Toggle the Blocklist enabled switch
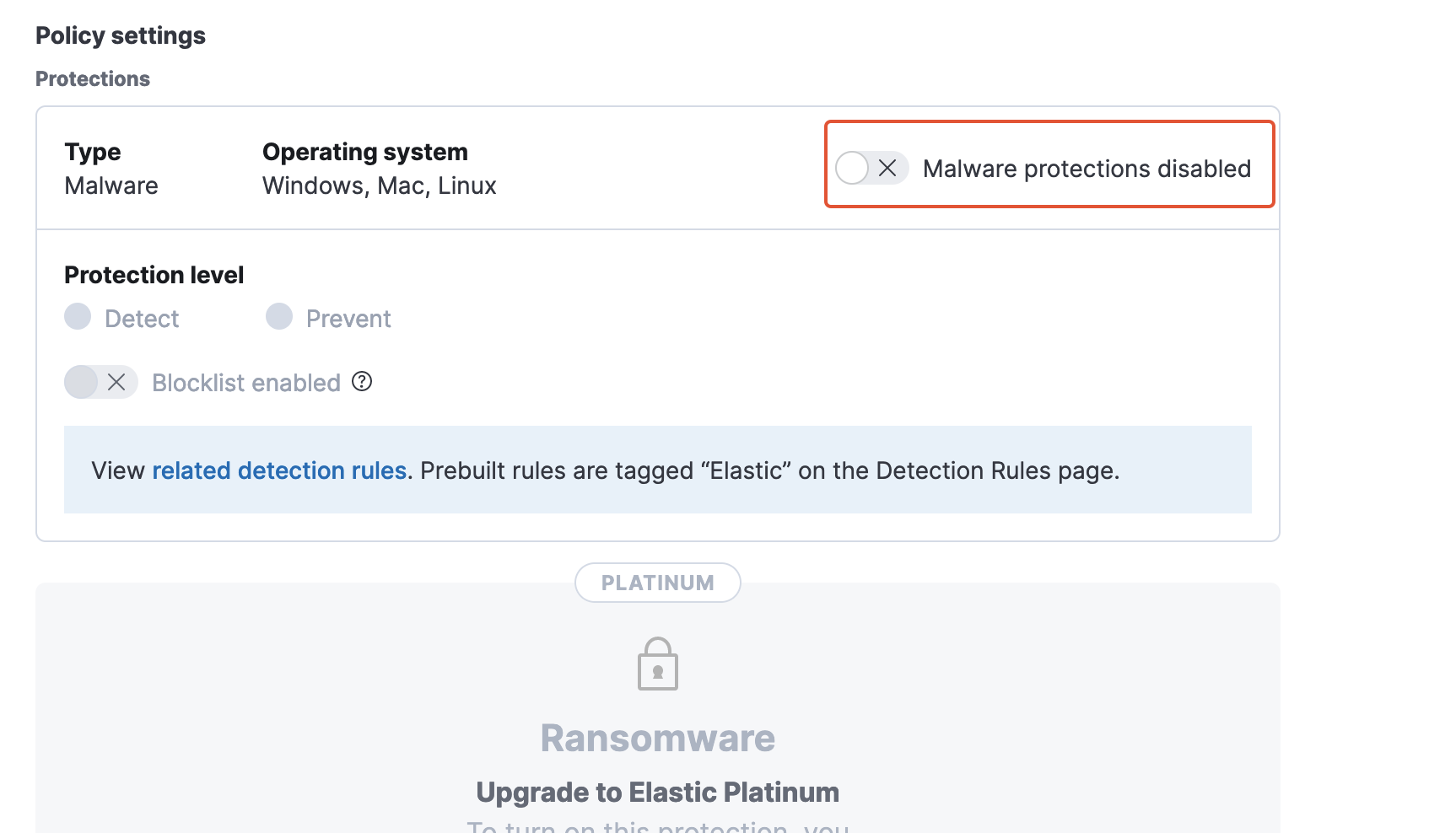This screenshot has height=833, width=1456. 100,382
